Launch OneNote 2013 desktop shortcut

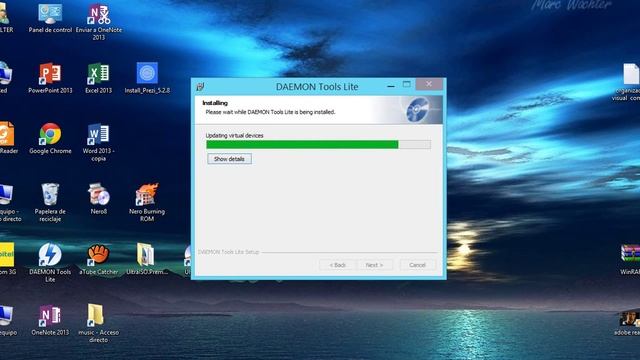coord(50,320)
